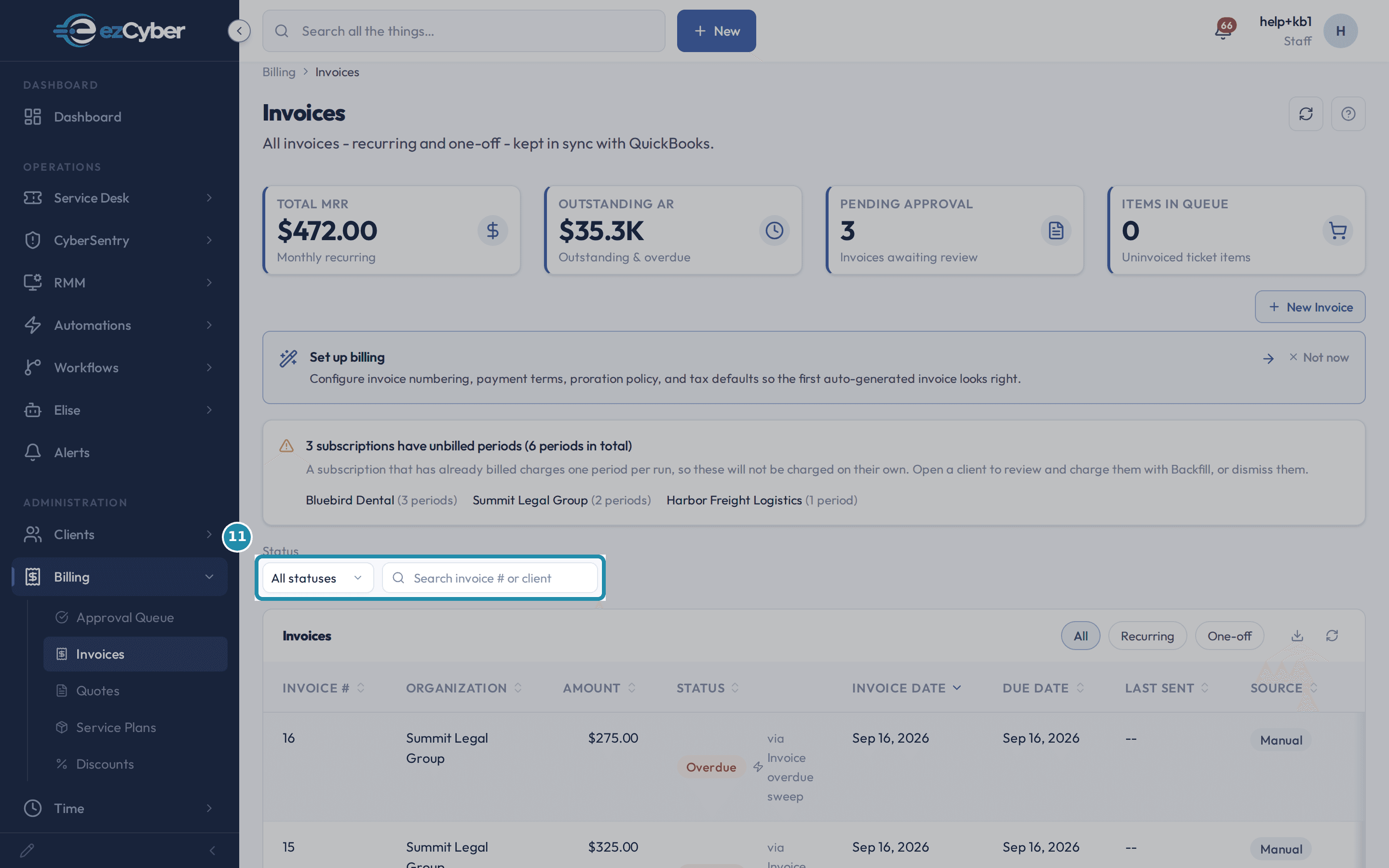
Task: Expand the Time menu
Action: (x=120, y=808)
